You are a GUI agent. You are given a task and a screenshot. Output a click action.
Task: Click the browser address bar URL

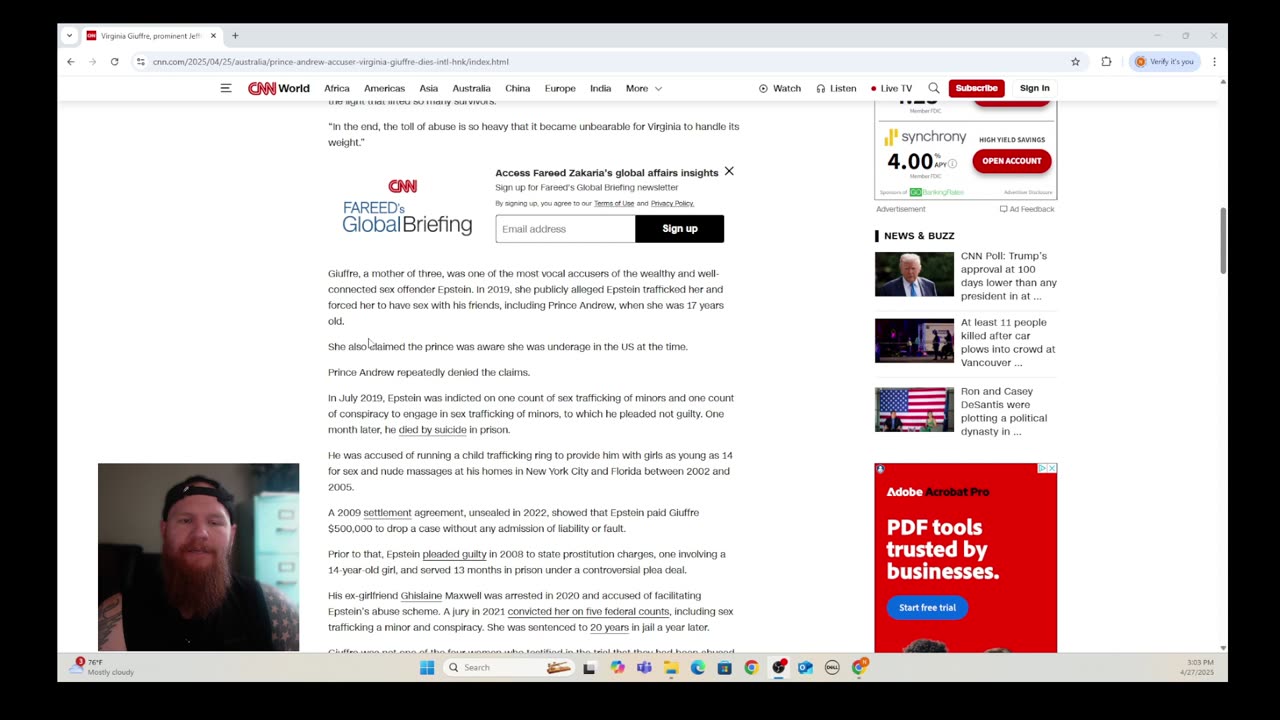(x=330, y=62)
